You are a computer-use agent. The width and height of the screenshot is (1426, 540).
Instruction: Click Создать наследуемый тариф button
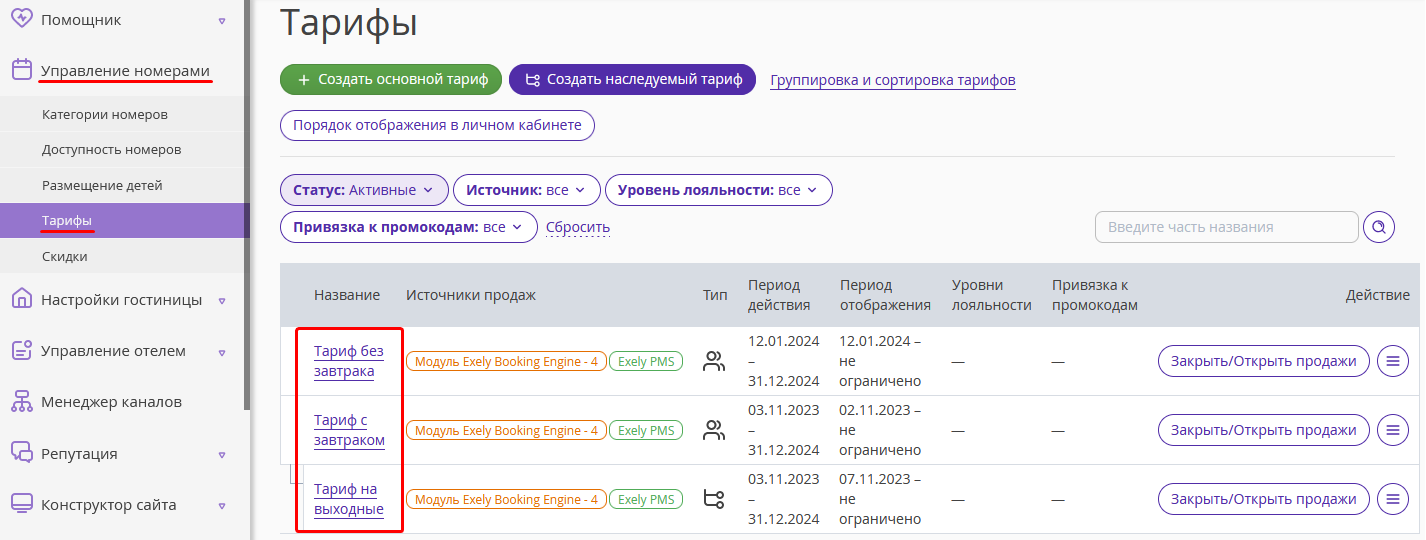[633, 80]
